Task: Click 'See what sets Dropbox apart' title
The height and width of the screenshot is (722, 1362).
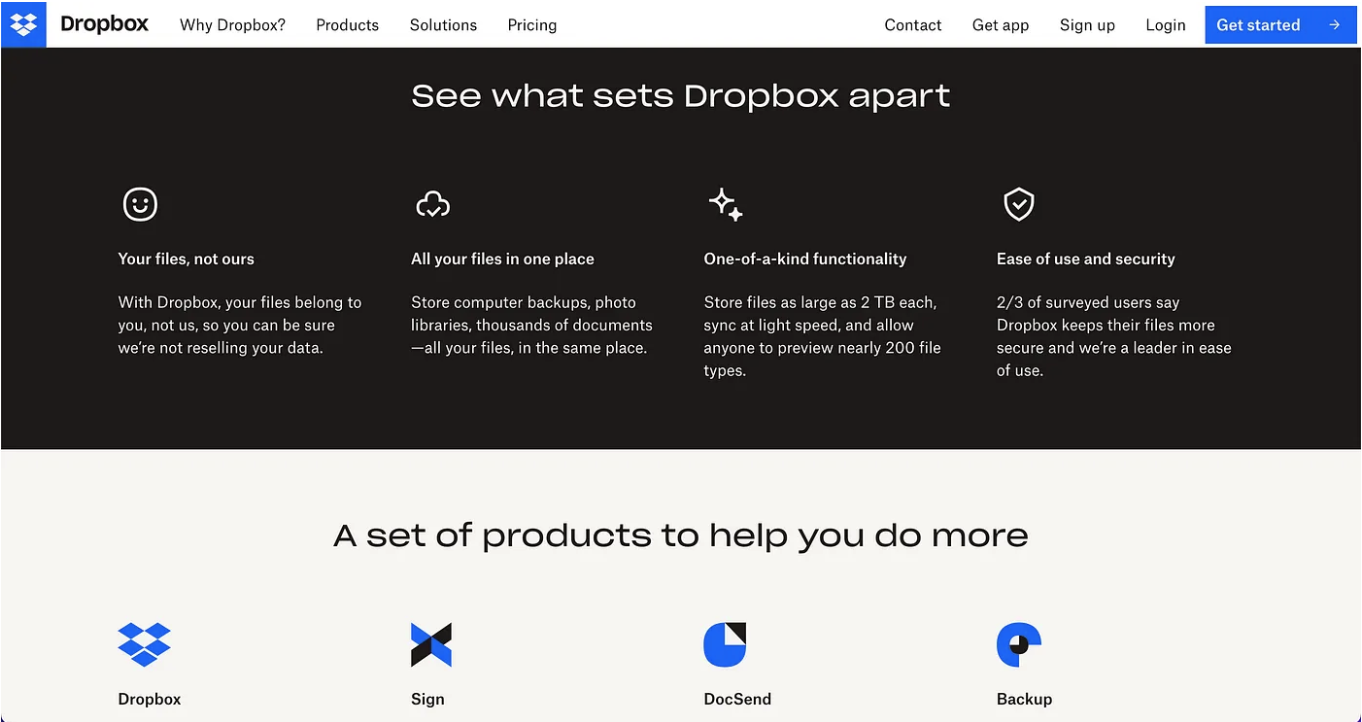Action: click(681, 96)
